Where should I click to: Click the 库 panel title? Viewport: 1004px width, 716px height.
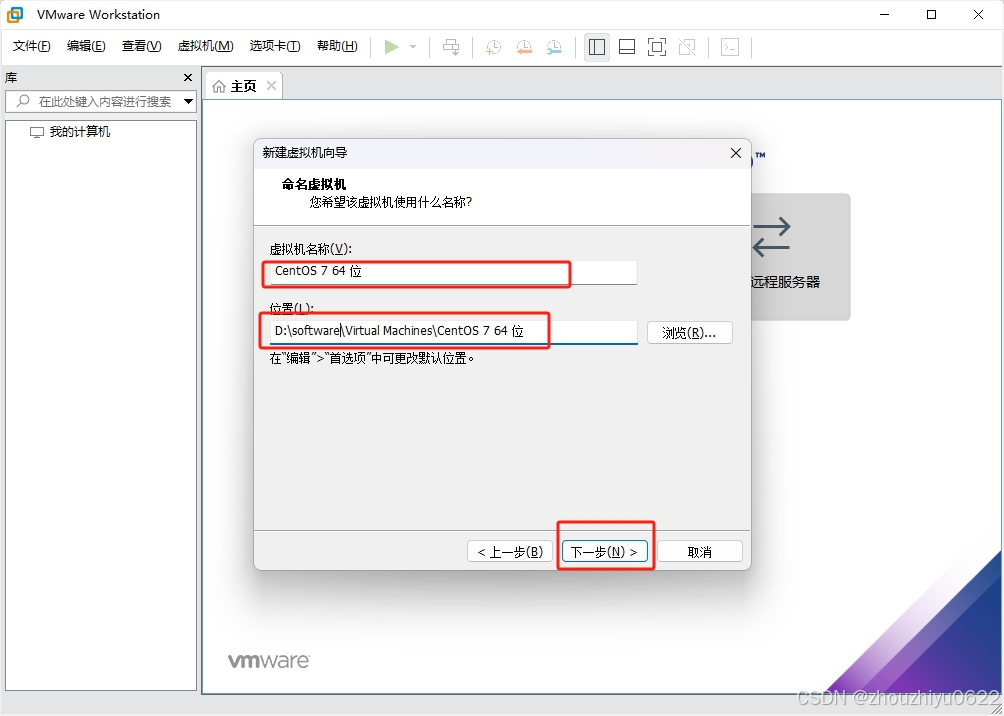[x=11, y=77]
